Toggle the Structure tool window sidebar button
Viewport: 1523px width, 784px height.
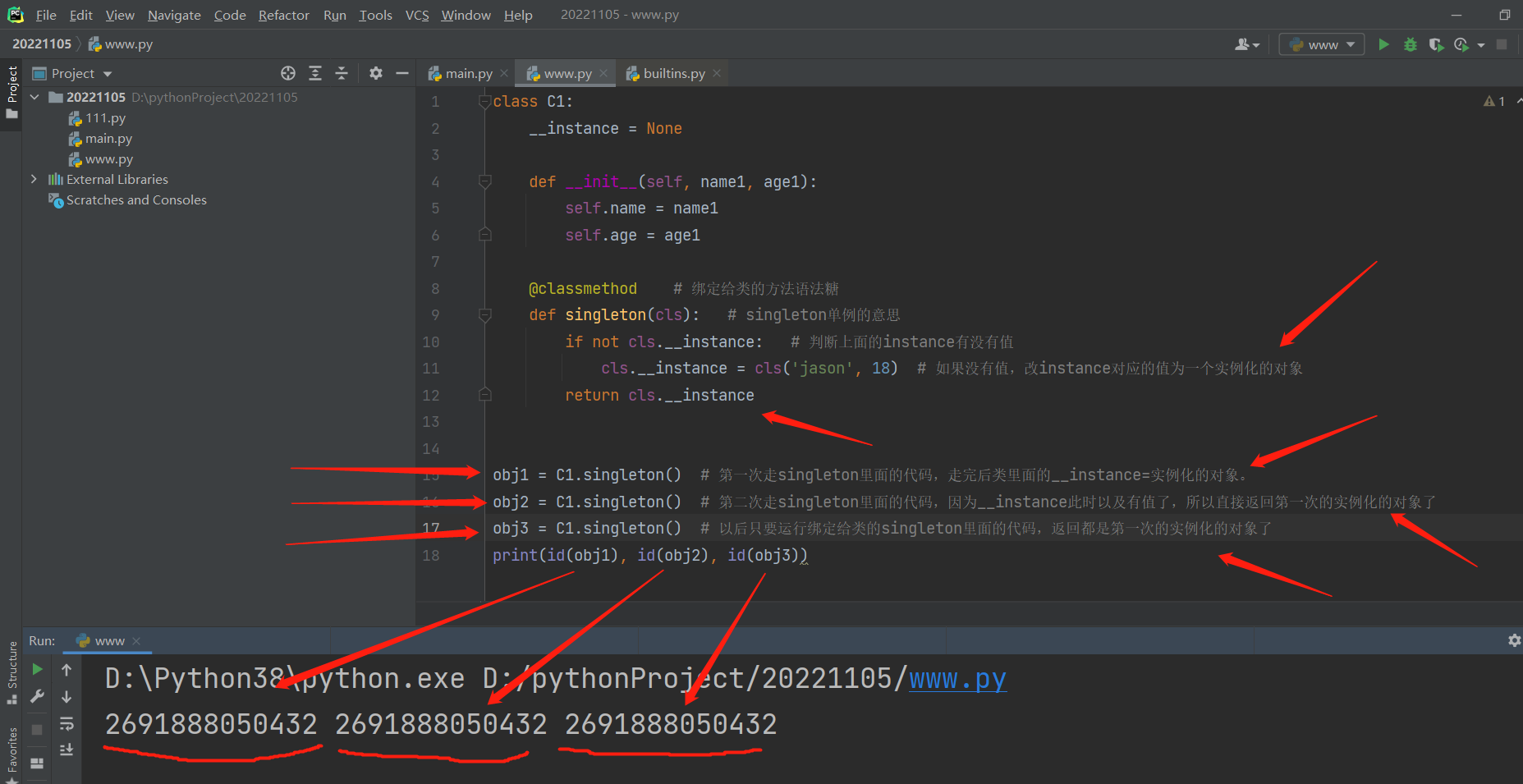(11, 672)
